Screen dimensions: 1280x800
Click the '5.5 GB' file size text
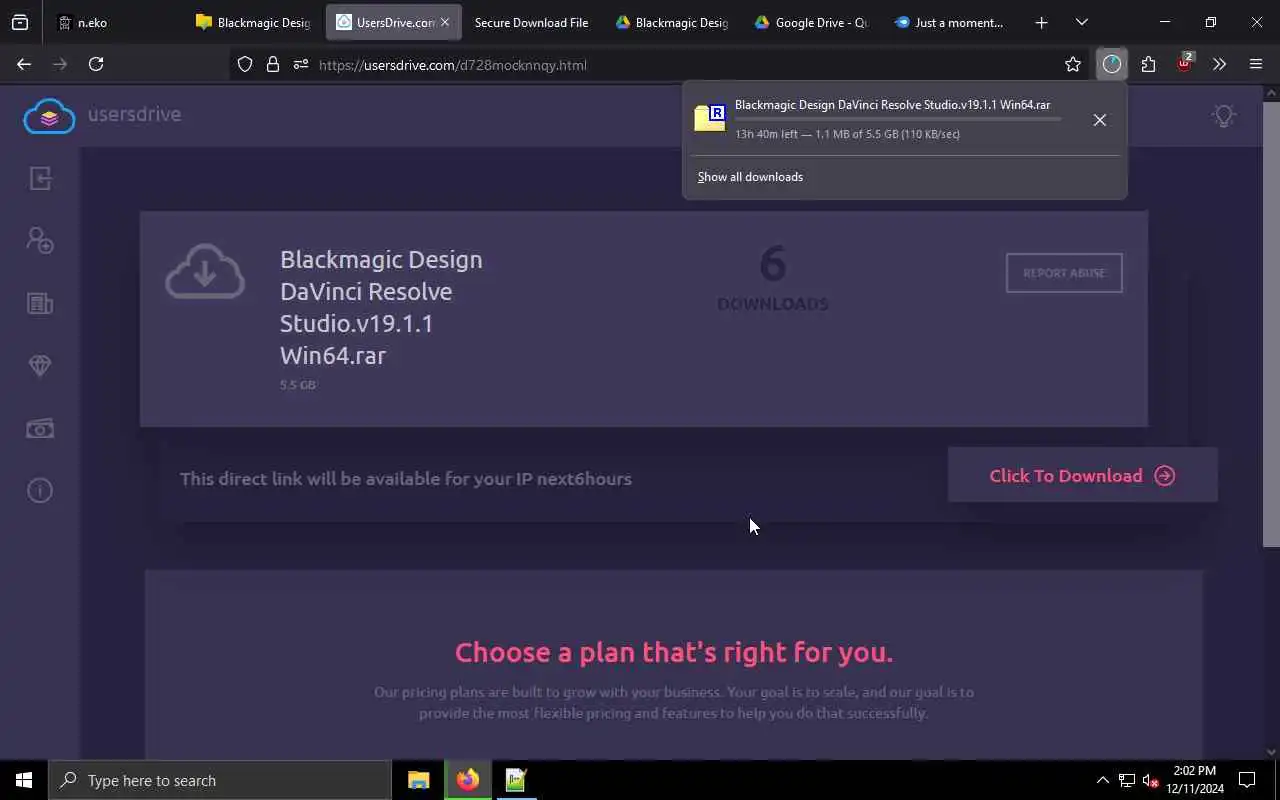coord(298,385)
